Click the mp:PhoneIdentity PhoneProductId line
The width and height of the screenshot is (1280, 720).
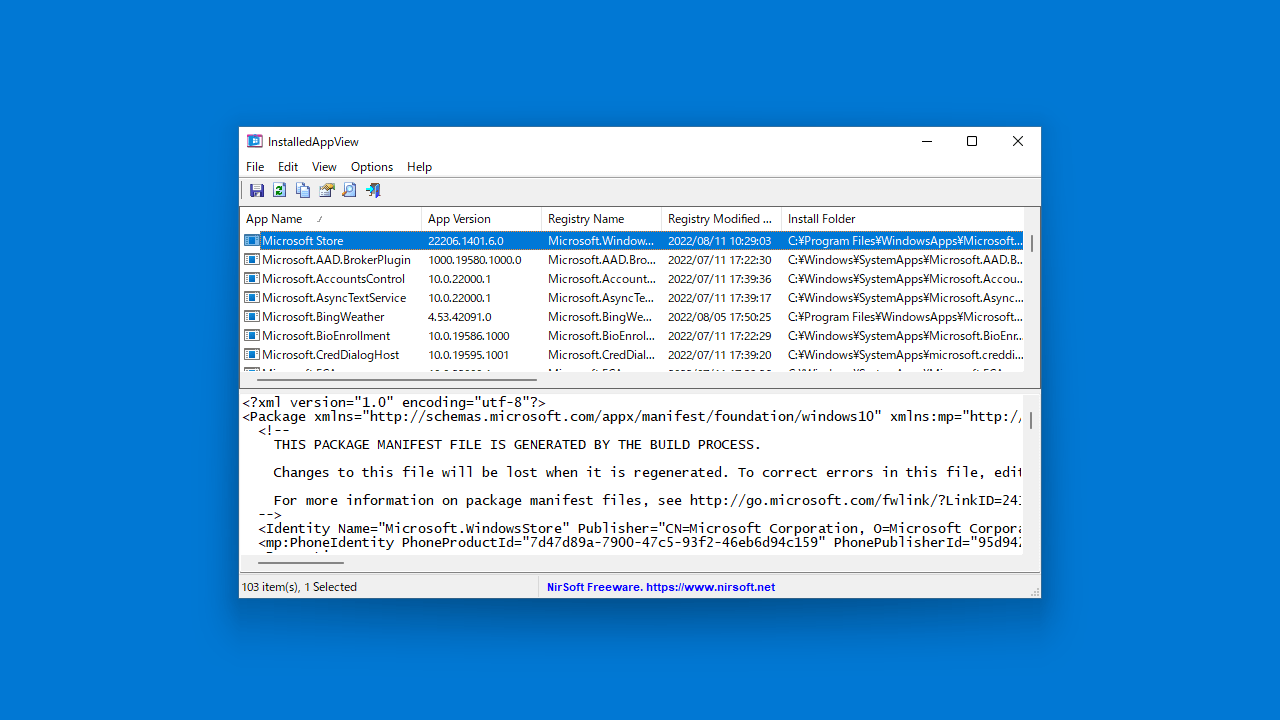(640, 542)
